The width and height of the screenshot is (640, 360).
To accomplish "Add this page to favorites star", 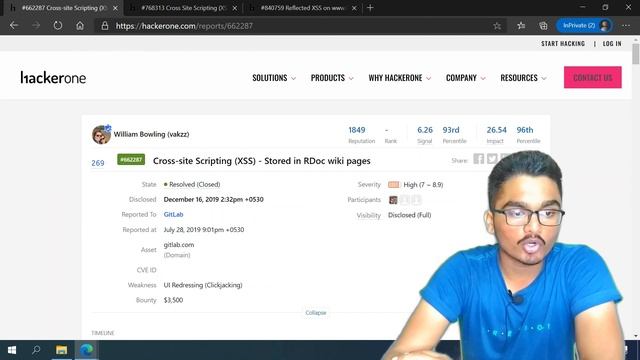I will [497, 26].
